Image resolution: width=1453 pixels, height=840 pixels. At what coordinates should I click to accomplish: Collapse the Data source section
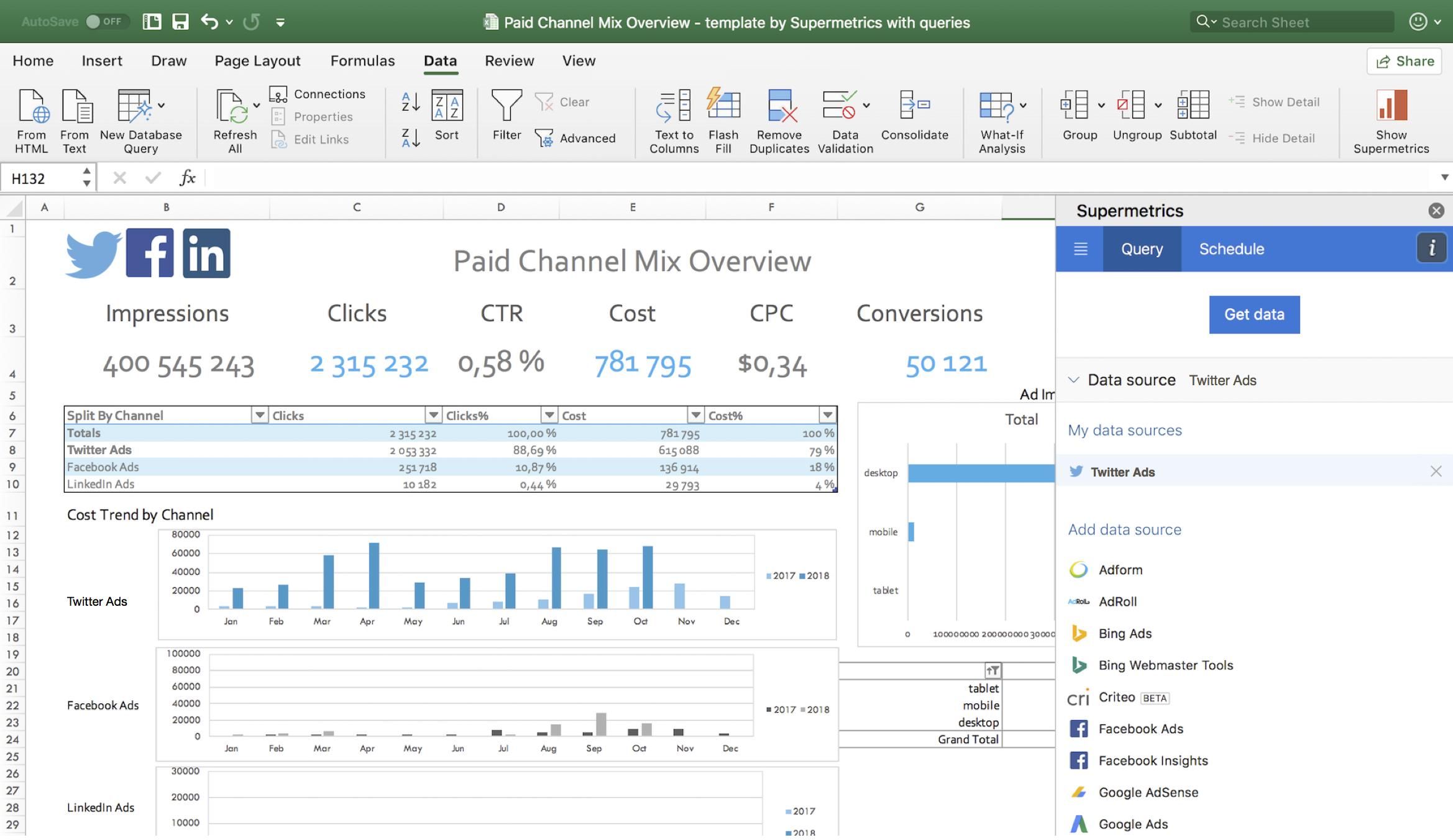[1073, 380]
